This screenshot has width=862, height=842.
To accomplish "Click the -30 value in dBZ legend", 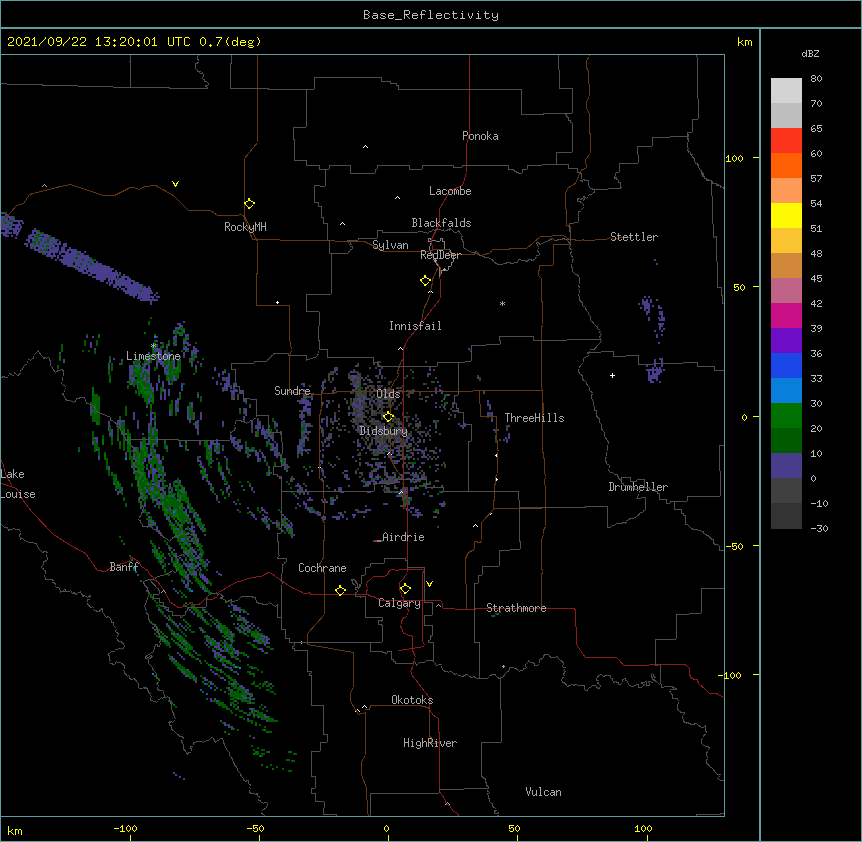I will pos(819,529).
